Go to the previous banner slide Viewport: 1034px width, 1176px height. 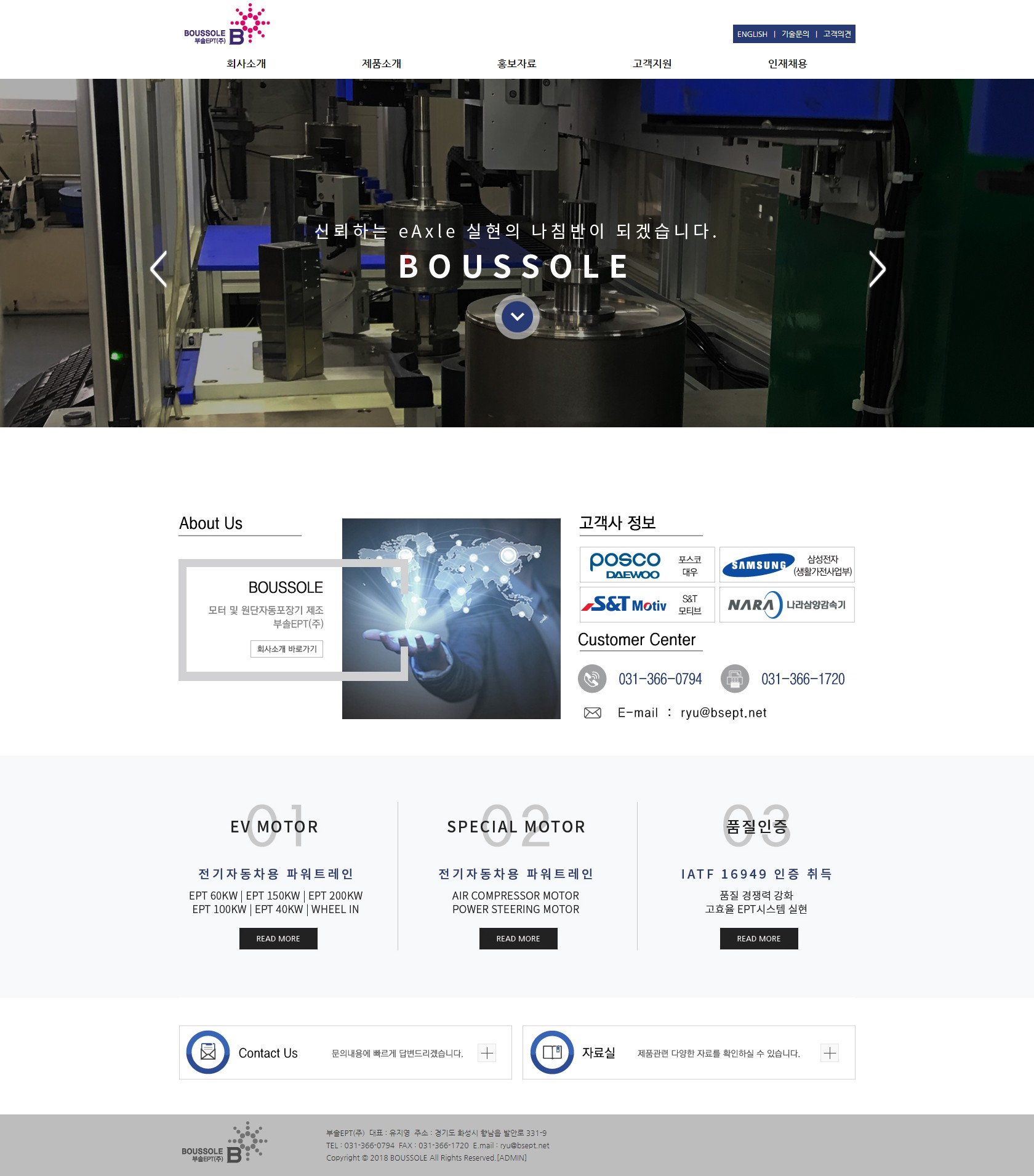[159, 269]
